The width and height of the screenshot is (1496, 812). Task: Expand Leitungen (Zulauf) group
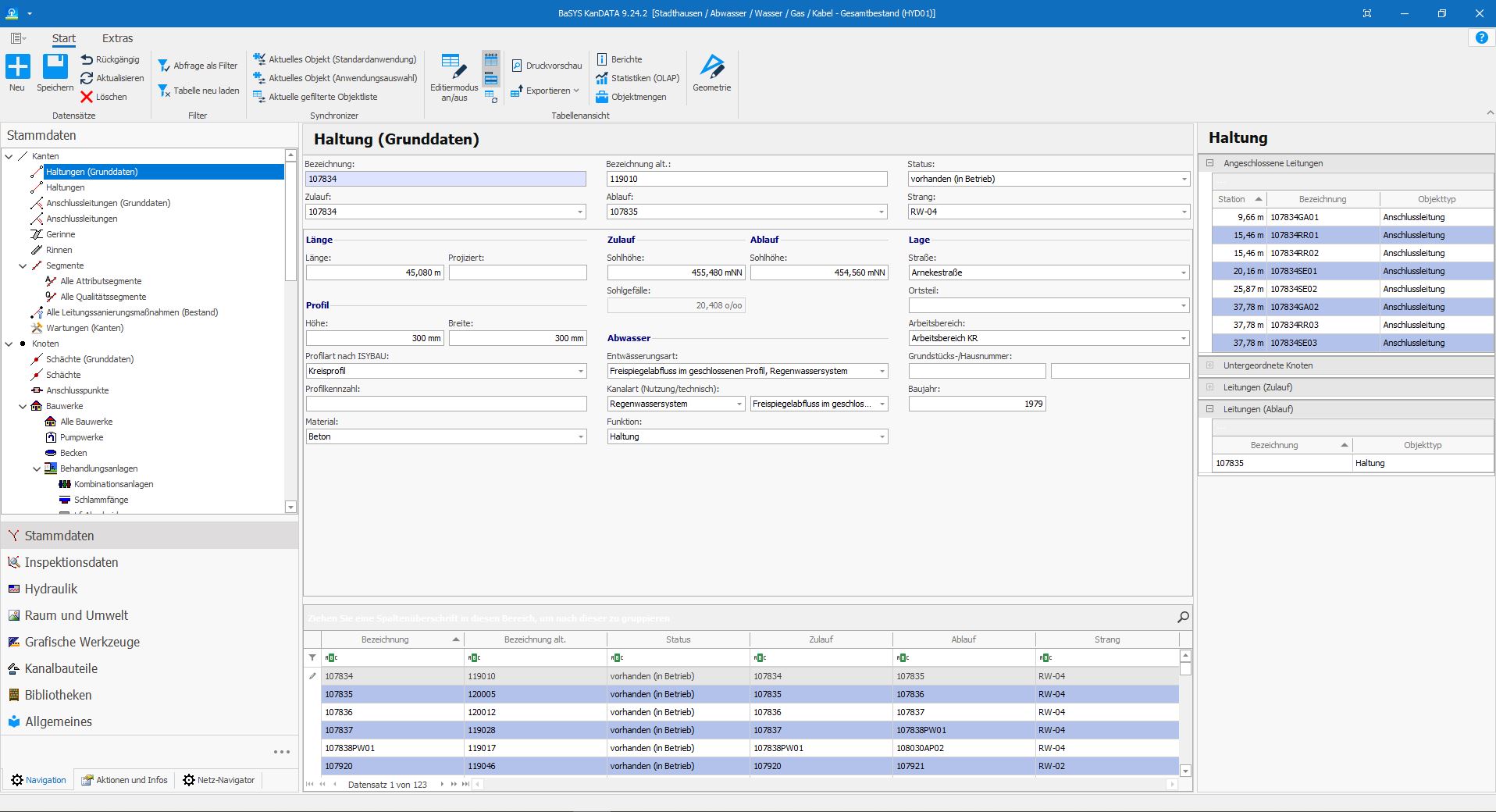pos(1209,387)
